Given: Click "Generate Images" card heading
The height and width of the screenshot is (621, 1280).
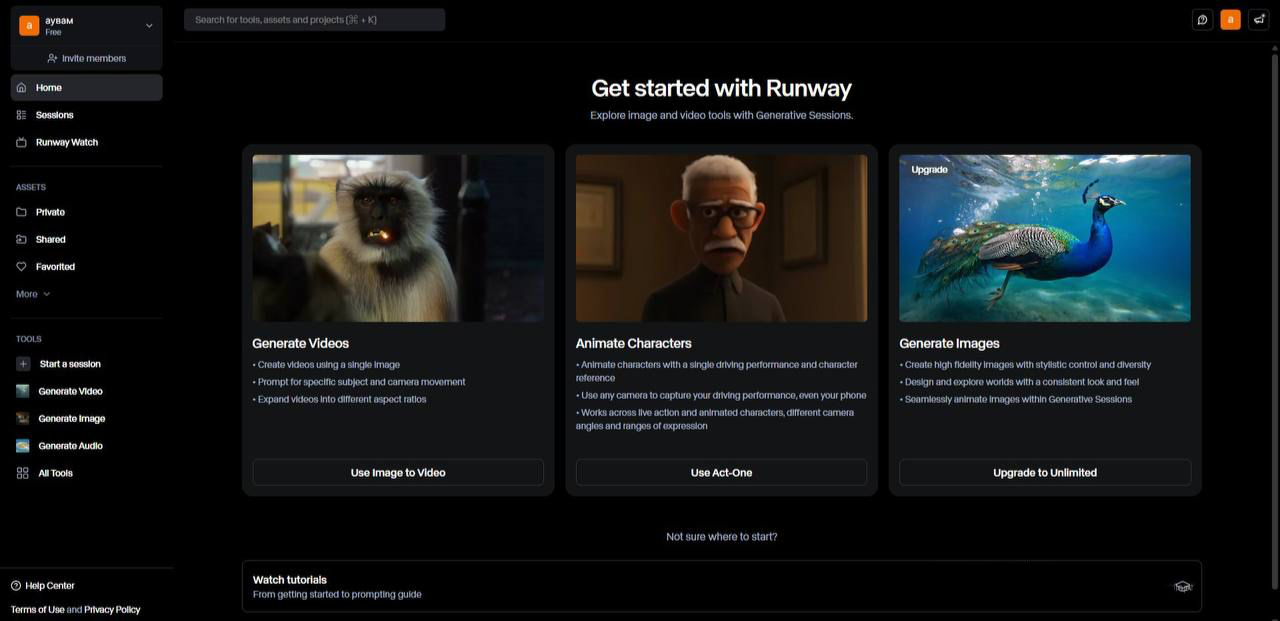Looking at the screenshot, I should tap(949, 343).
